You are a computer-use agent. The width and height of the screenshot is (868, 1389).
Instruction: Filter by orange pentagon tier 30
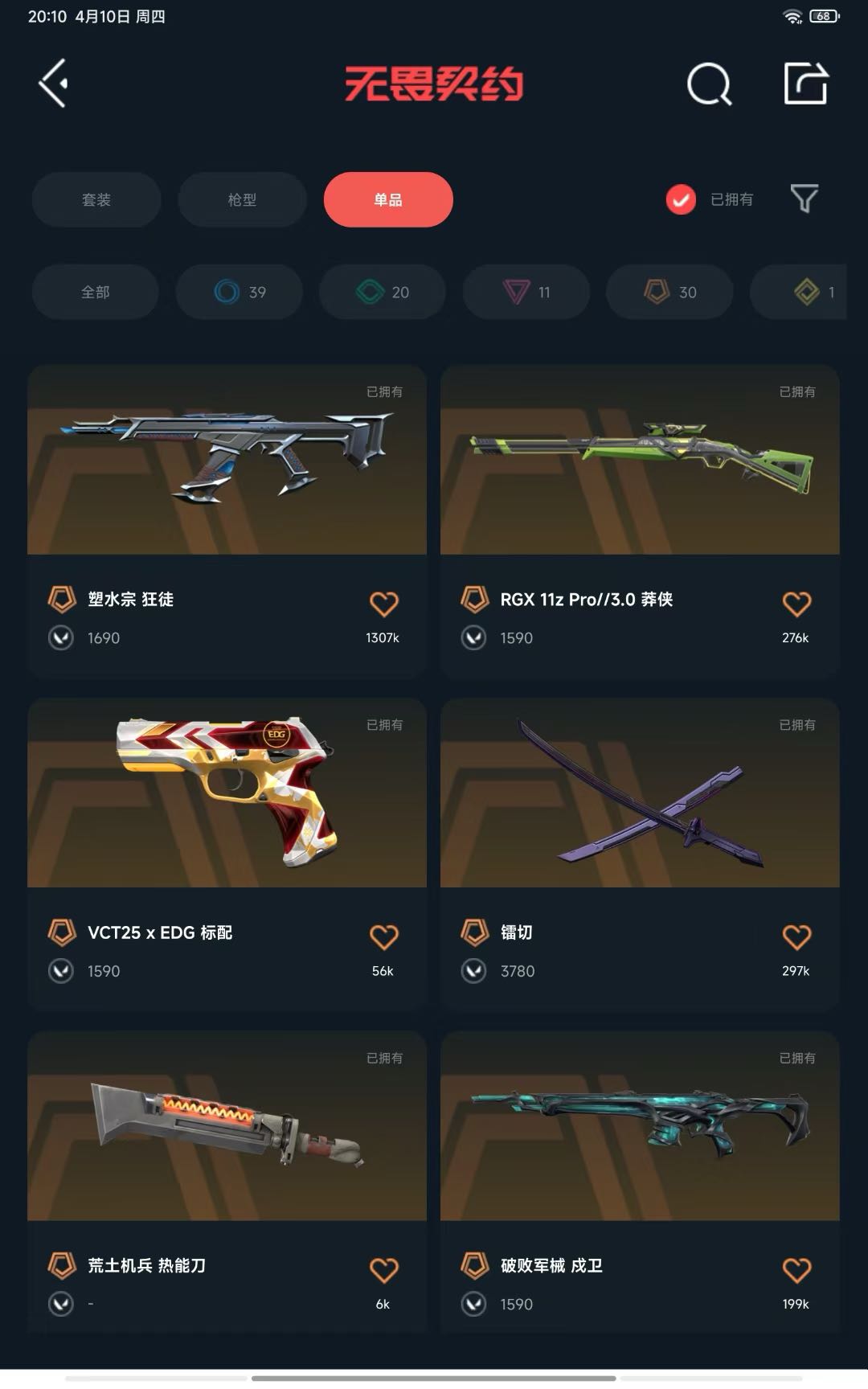[669, 292]
